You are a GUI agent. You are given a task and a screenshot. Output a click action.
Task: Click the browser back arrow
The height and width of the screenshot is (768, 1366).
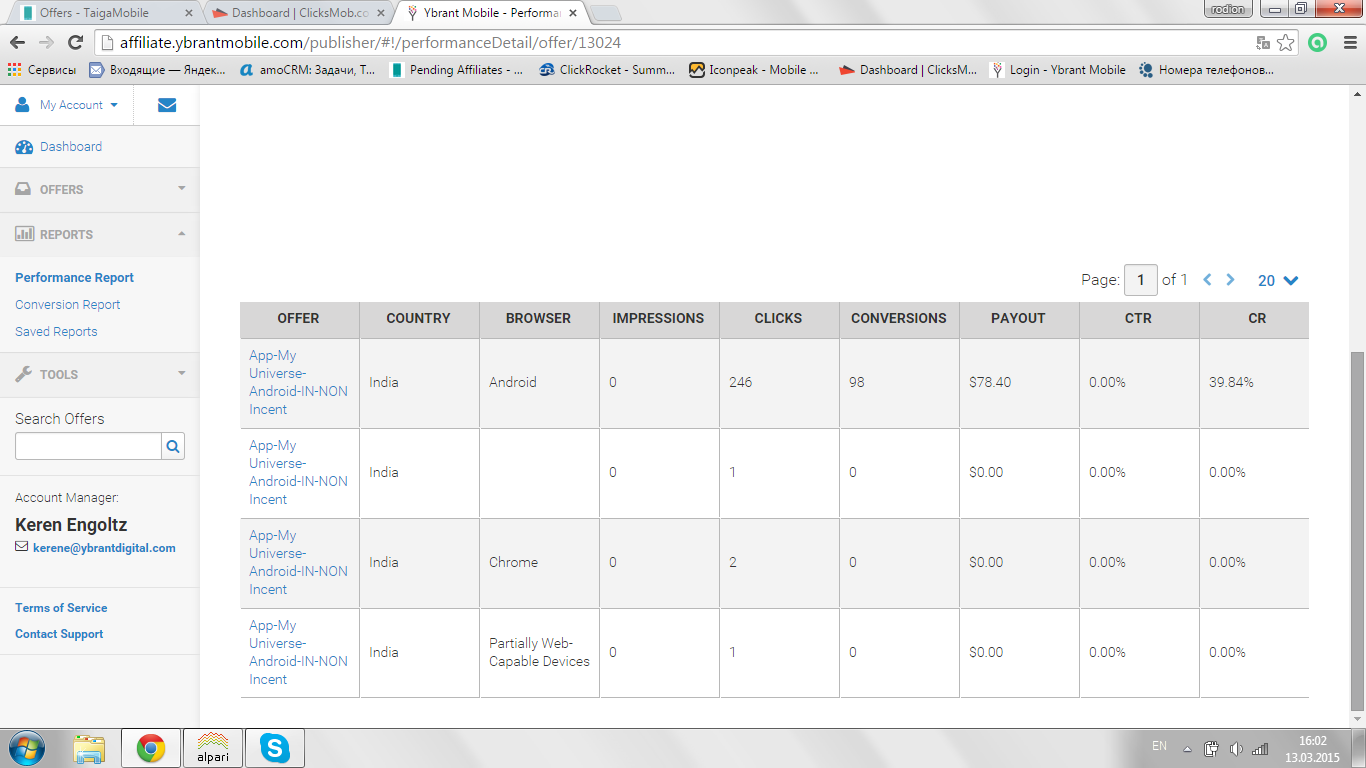pos(17,43)
